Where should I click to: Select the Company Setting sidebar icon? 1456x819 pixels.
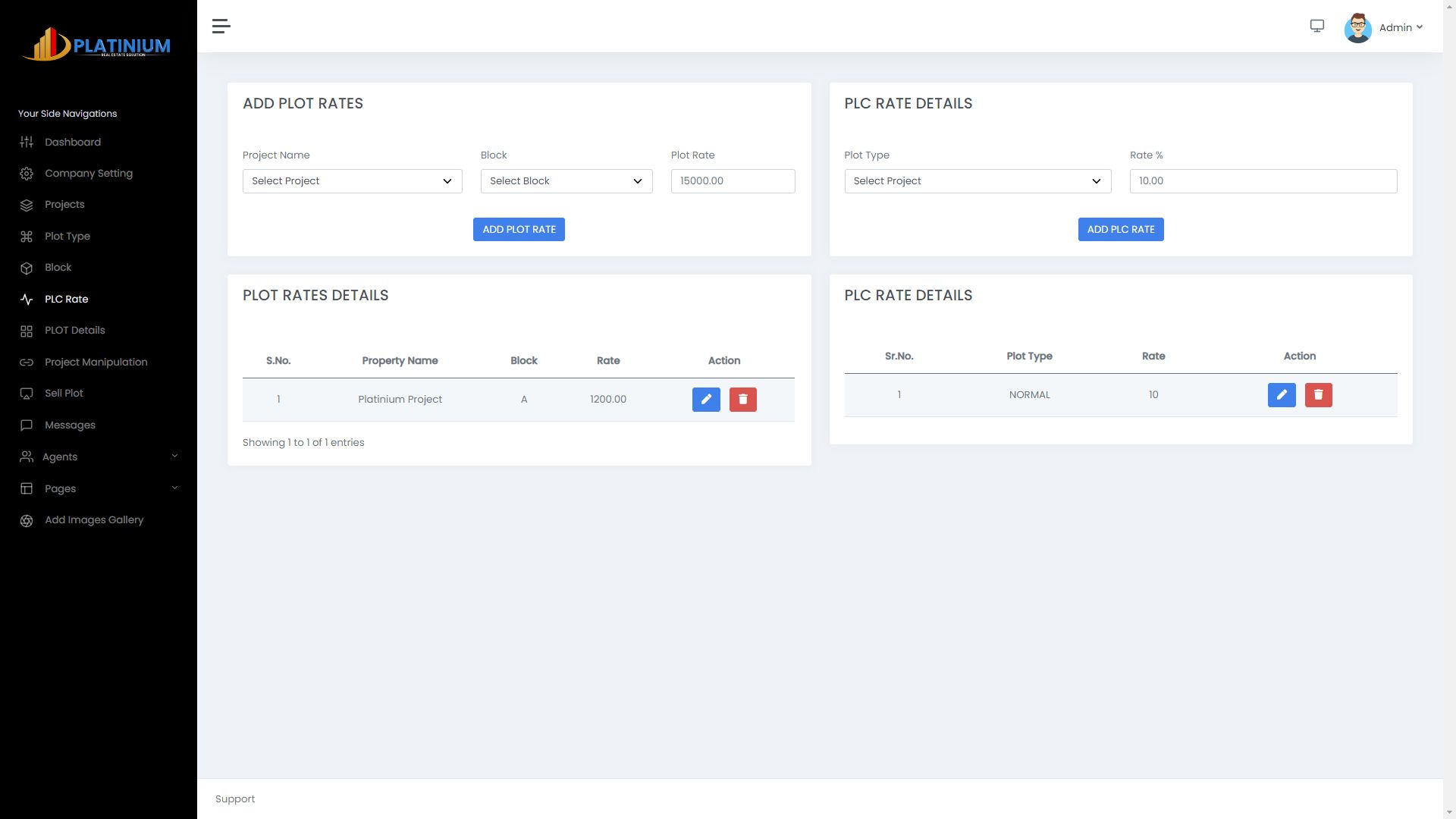pyautogui.click(x=27, y=173)
